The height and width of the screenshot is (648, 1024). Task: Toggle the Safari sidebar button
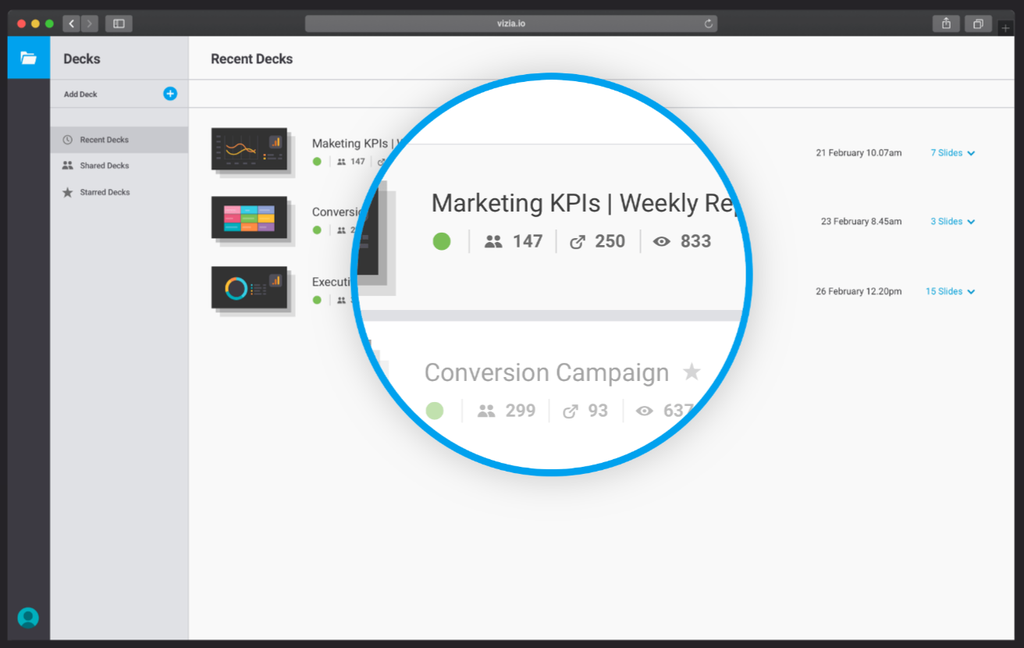tap(118, 23)
